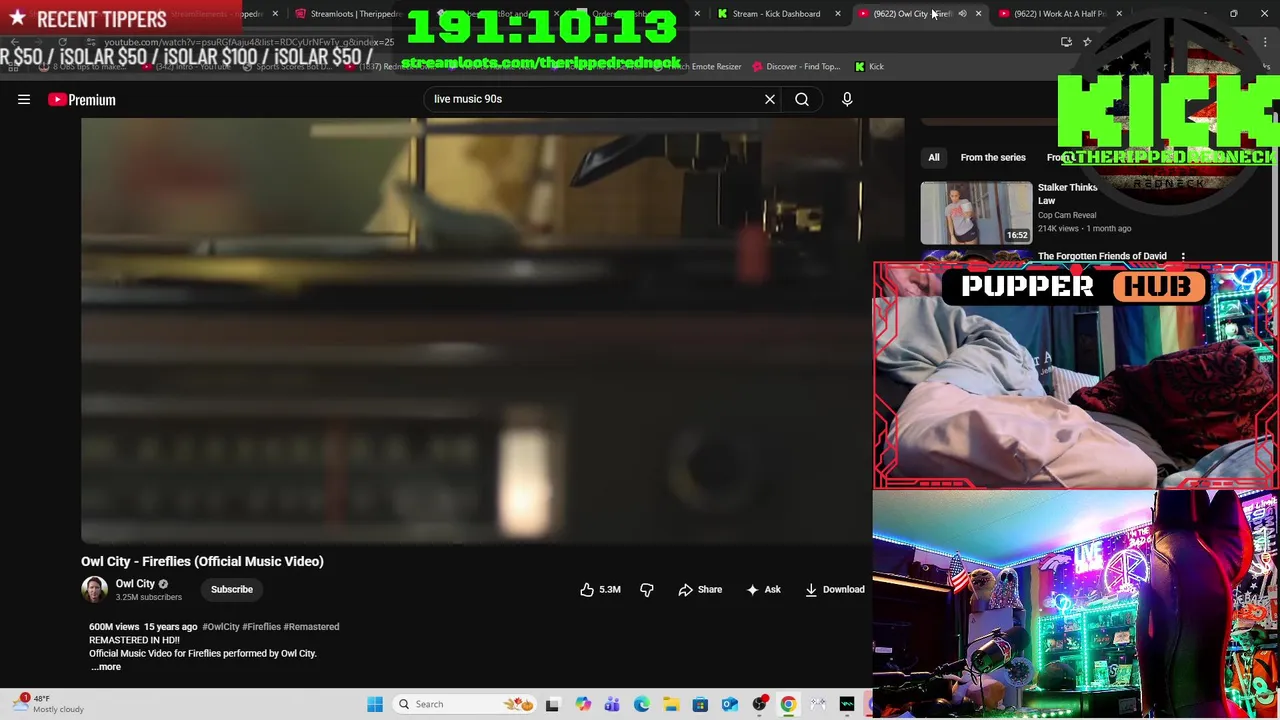Switch to Chrome in the taskbar

(x=788, y=704)
